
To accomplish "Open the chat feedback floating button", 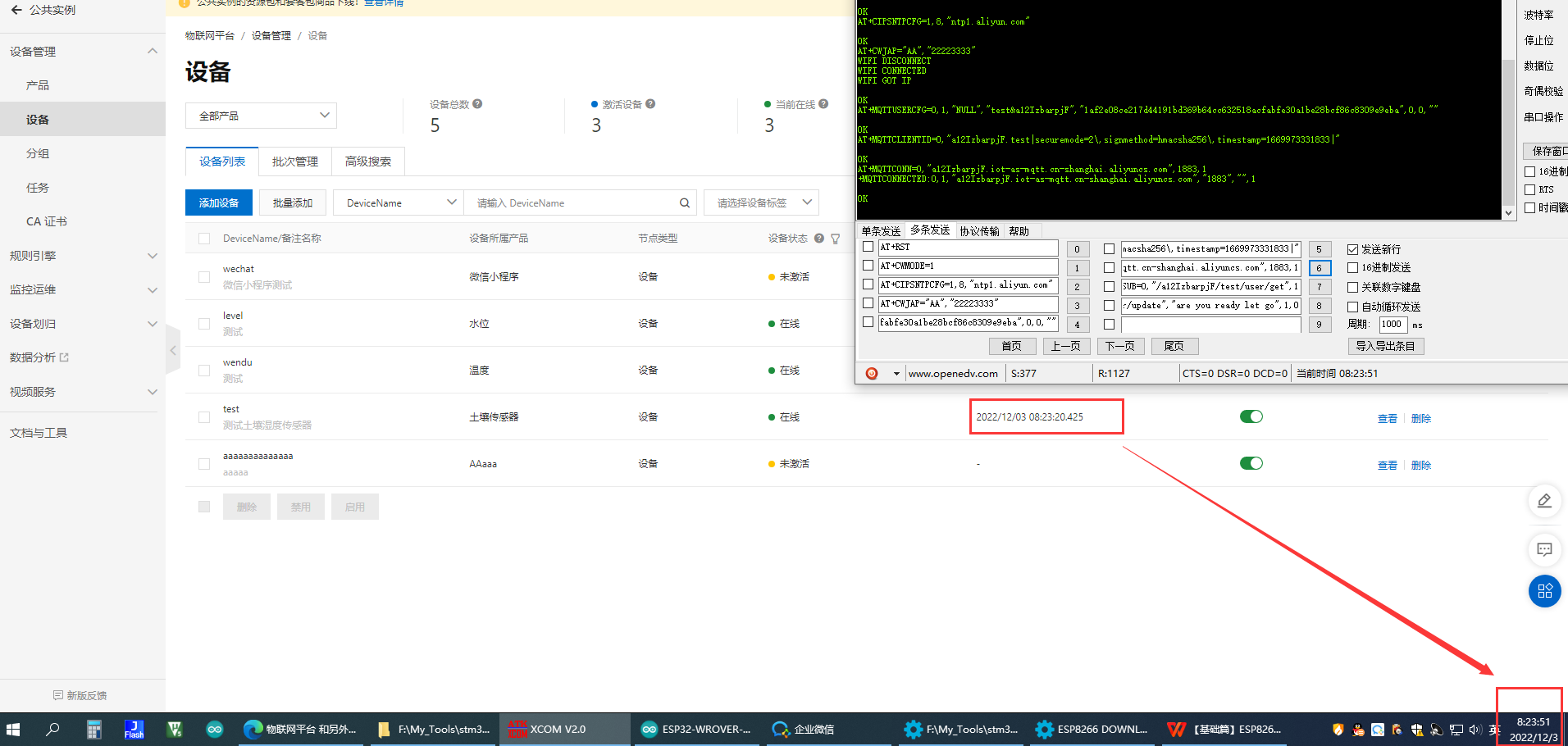I will (x=1544, y=549).
